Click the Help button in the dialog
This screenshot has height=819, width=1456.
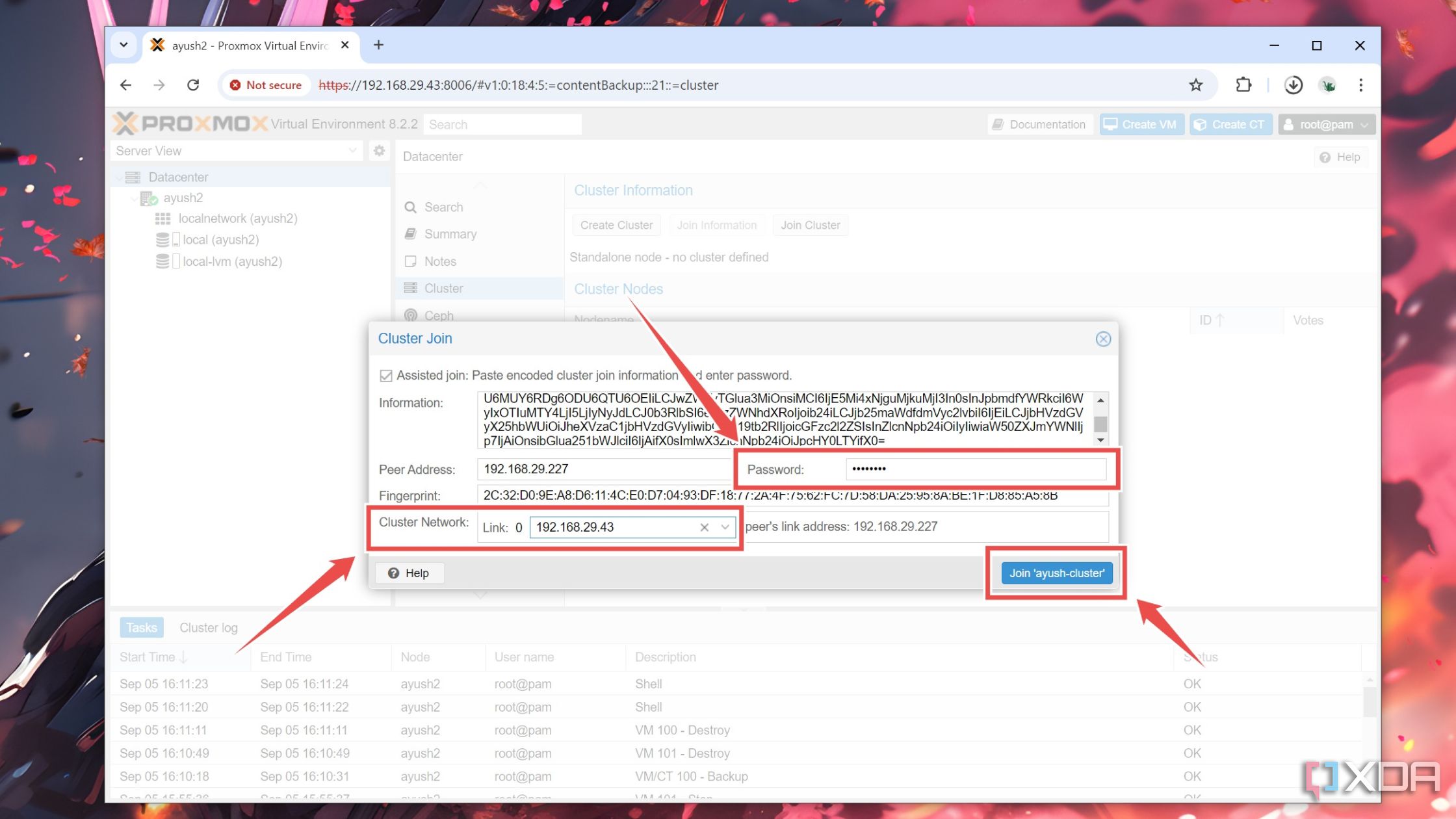409,573
